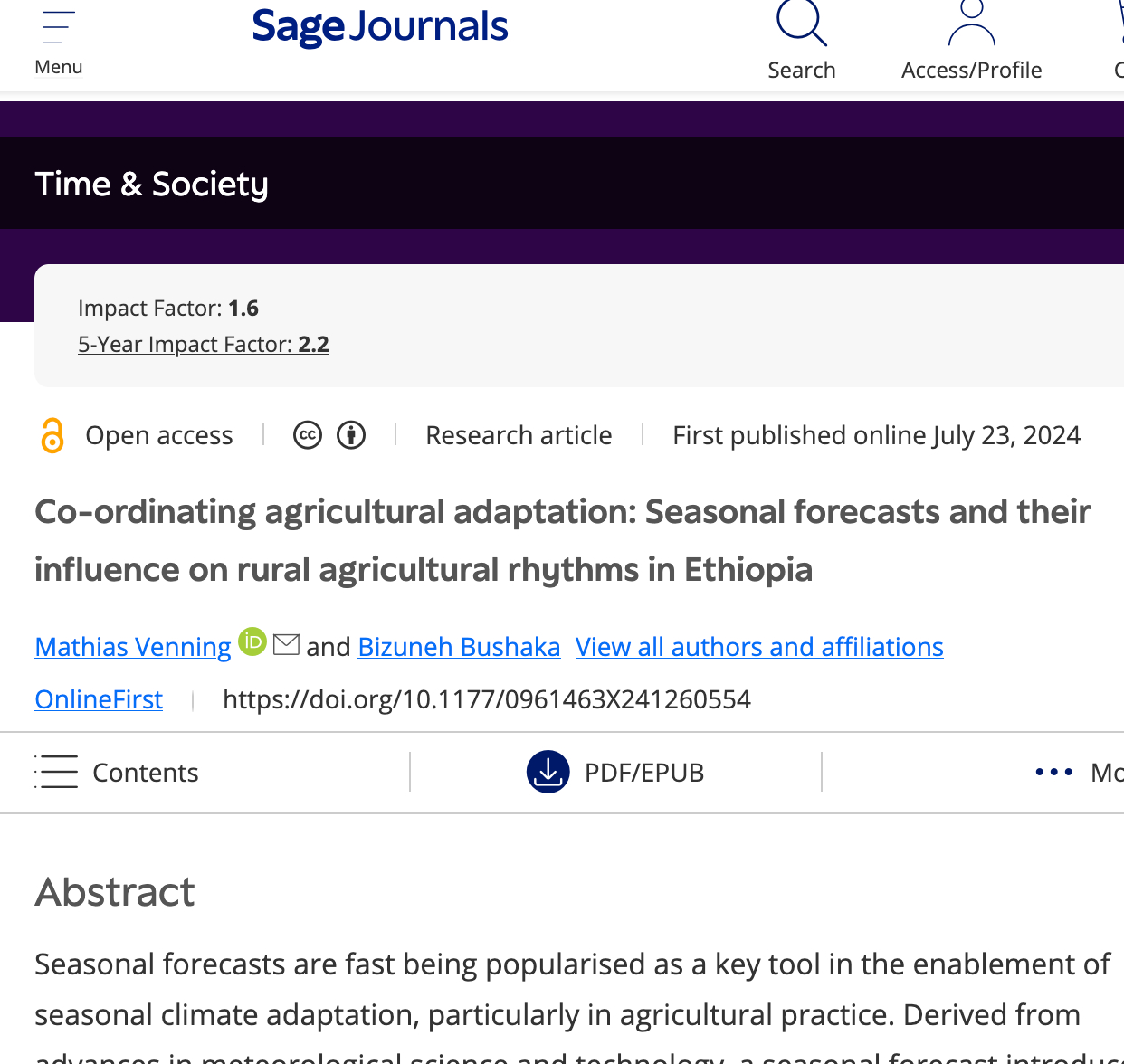The width and height of the screenshot is (1124, 1064).
Task: Click the green ORCID iD icon
Action: (252, 642)
